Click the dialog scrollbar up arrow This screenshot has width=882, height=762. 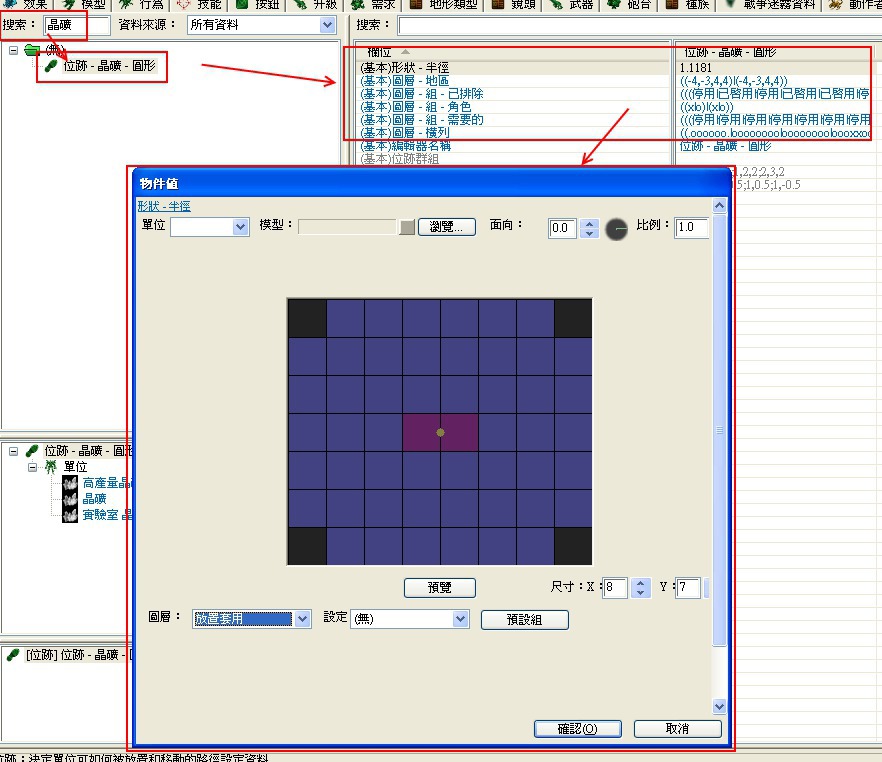point(719,205)
